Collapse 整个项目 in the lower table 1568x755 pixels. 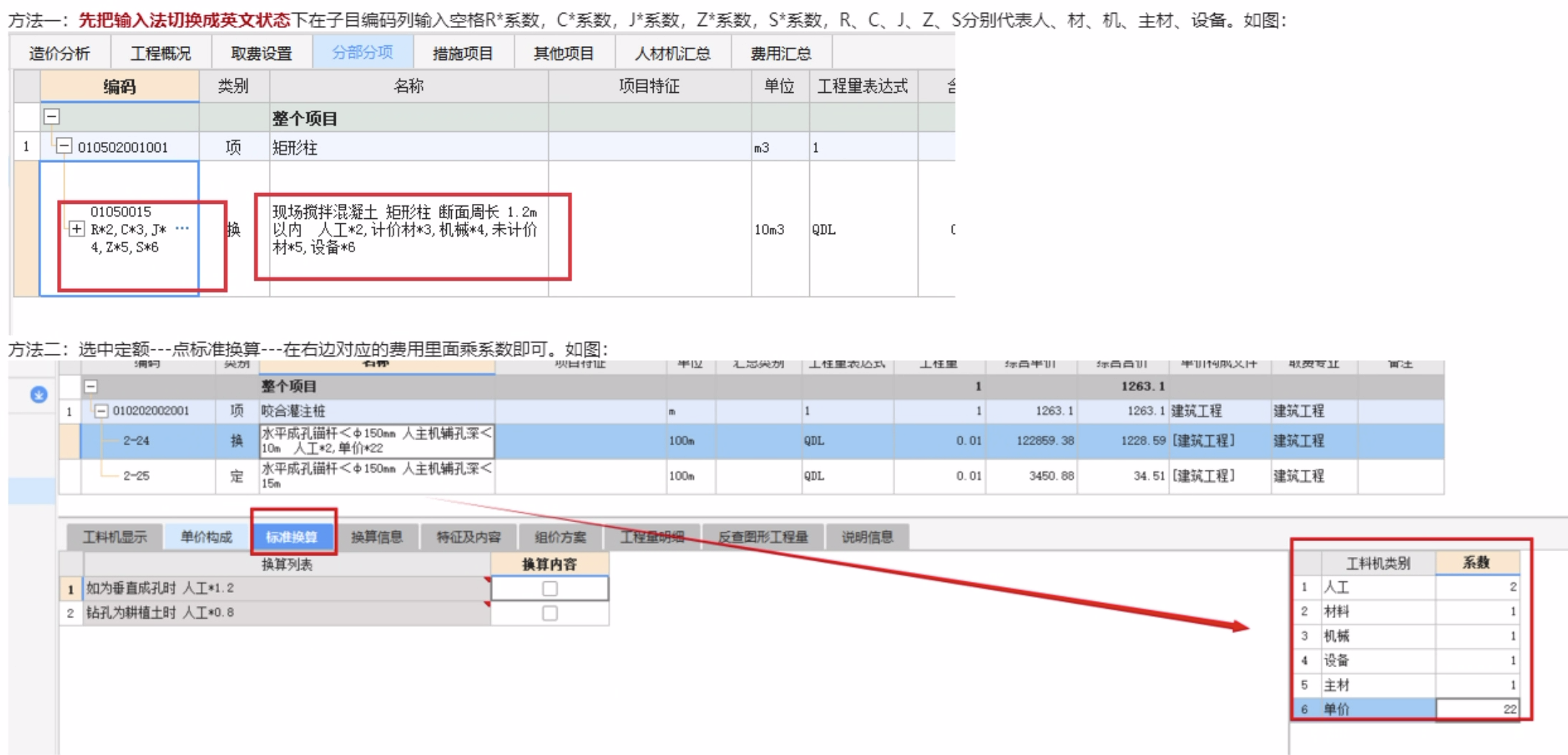91,386
